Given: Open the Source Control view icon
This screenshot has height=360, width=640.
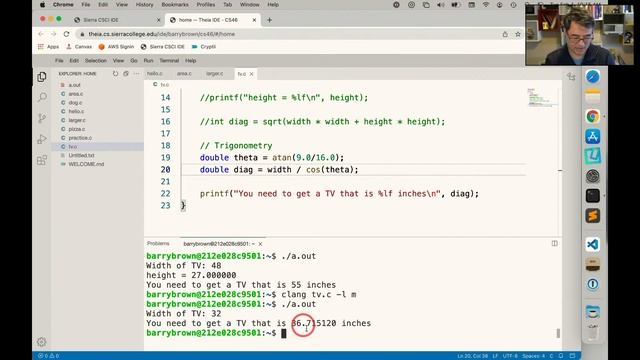Looking at the screenshot, I should [42, 118].
